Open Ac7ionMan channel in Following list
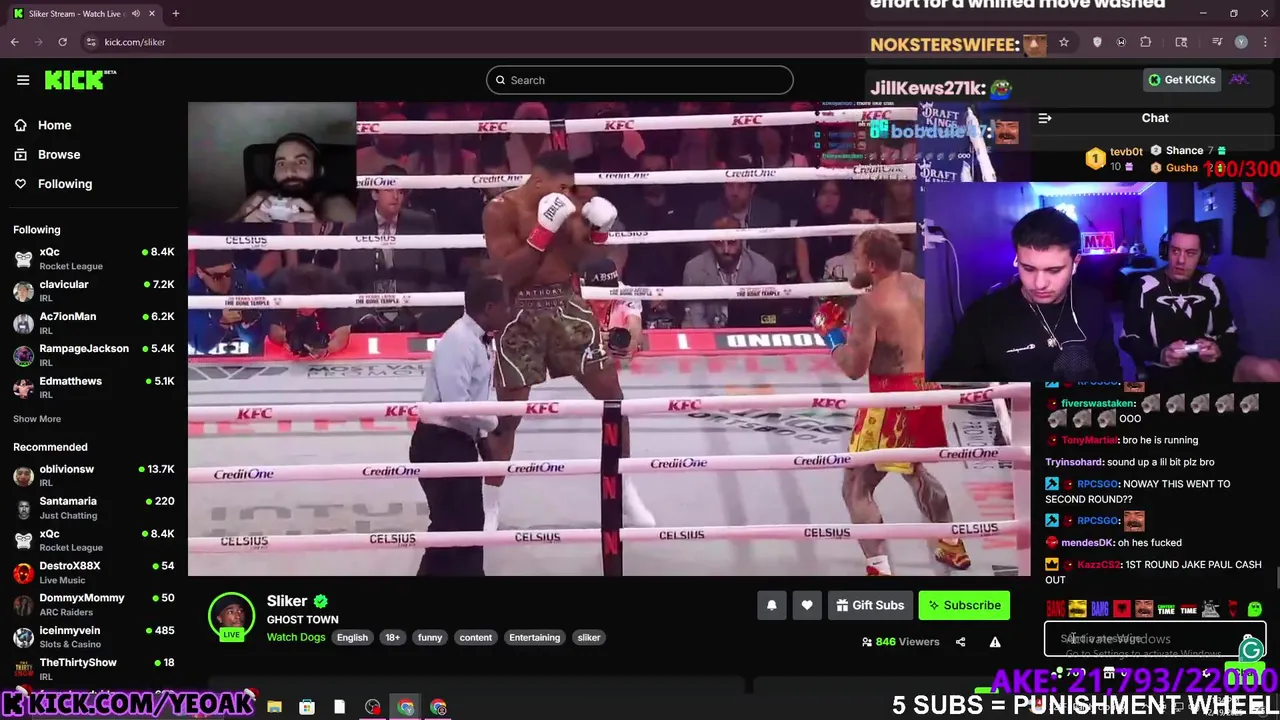 point(94,323)
